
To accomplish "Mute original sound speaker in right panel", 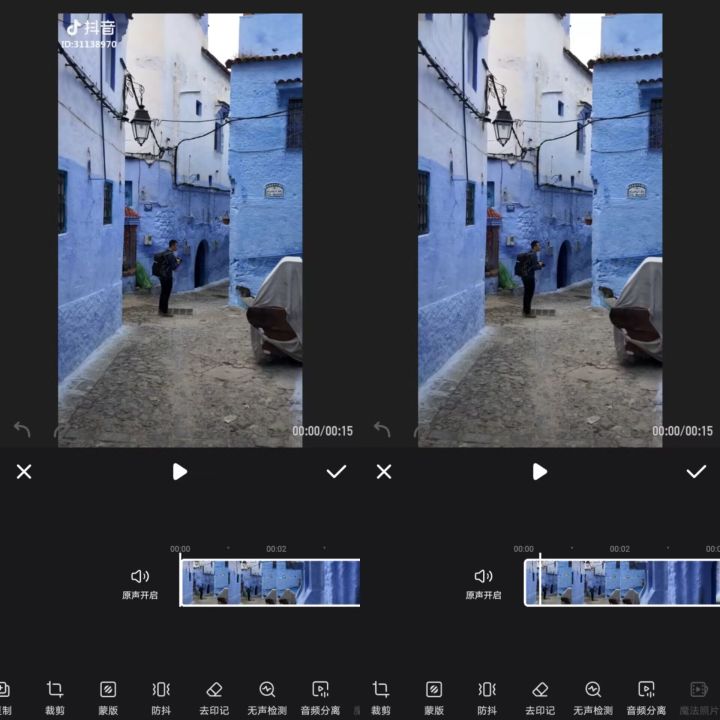I will point(483,576).
